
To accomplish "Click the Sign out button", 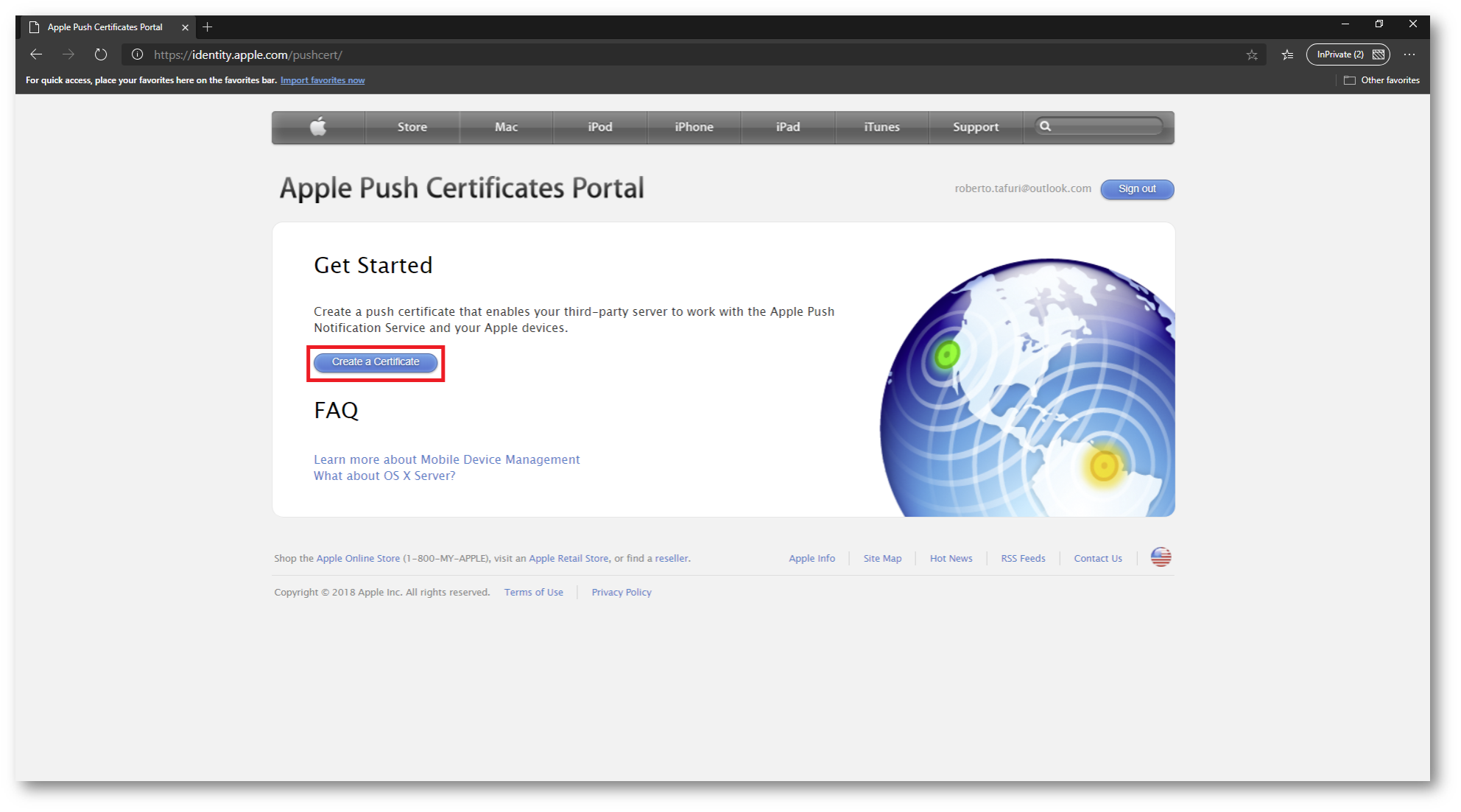I will coord(1137,189).
